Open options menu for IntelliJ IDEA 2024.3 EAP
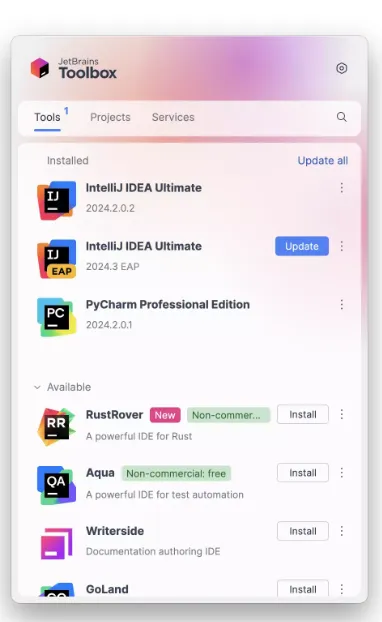This screenshot has height=622, width=382. coord(342,246)
